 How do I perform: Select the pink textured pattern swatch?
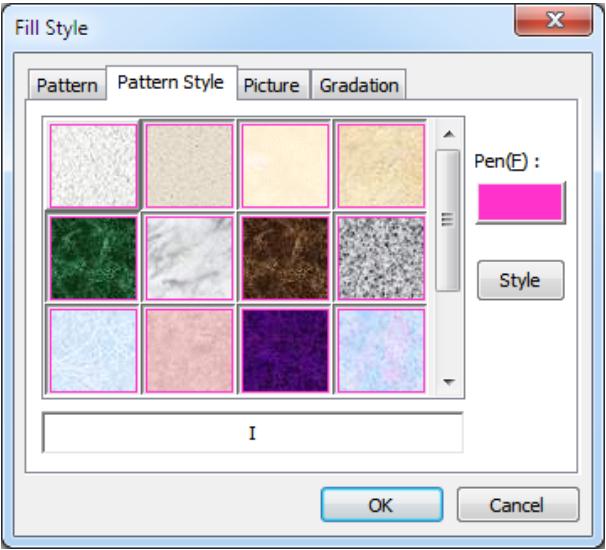(189, 348)
